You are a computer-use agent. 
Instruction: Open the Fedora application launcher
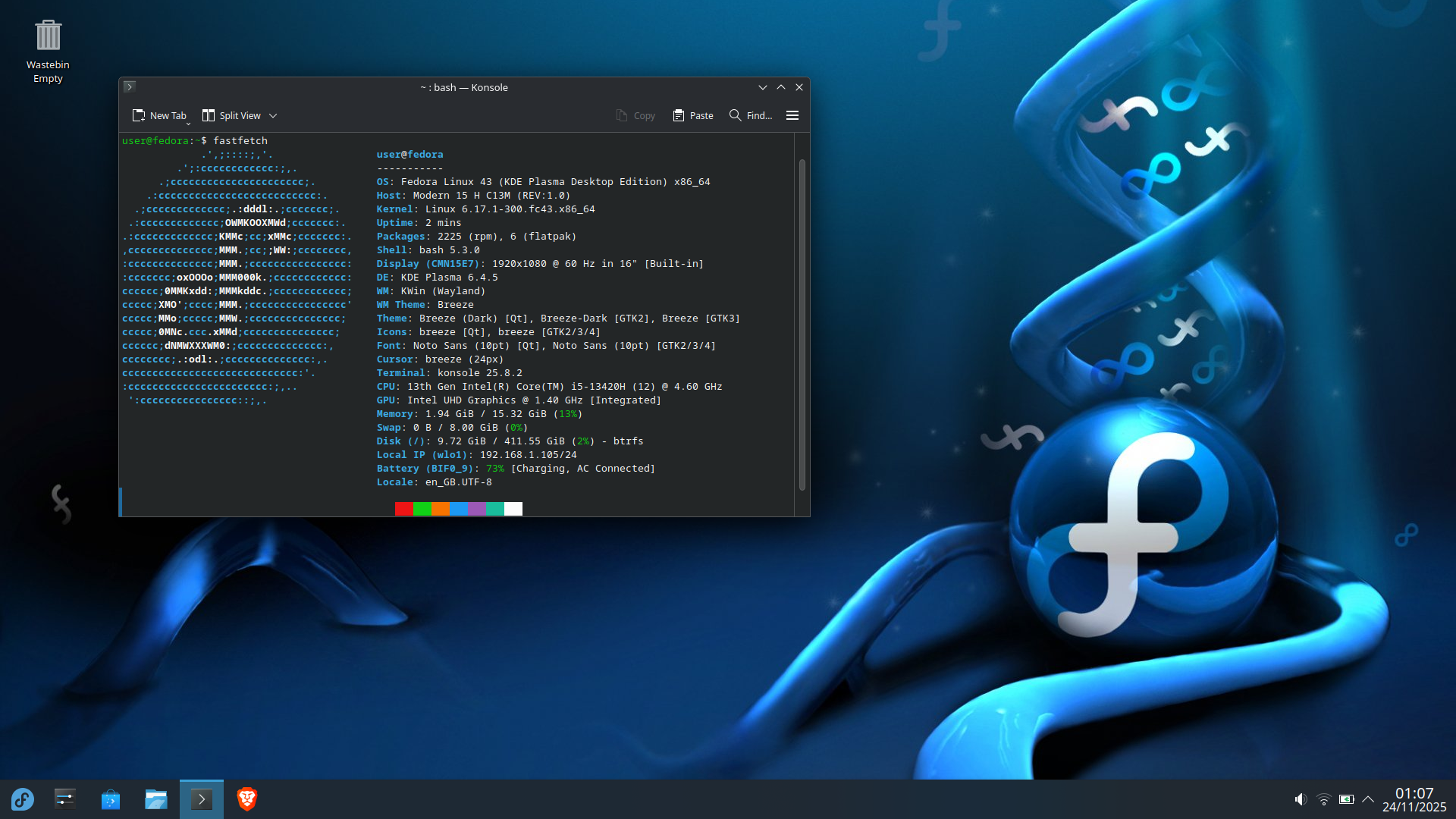coord(22,799)
